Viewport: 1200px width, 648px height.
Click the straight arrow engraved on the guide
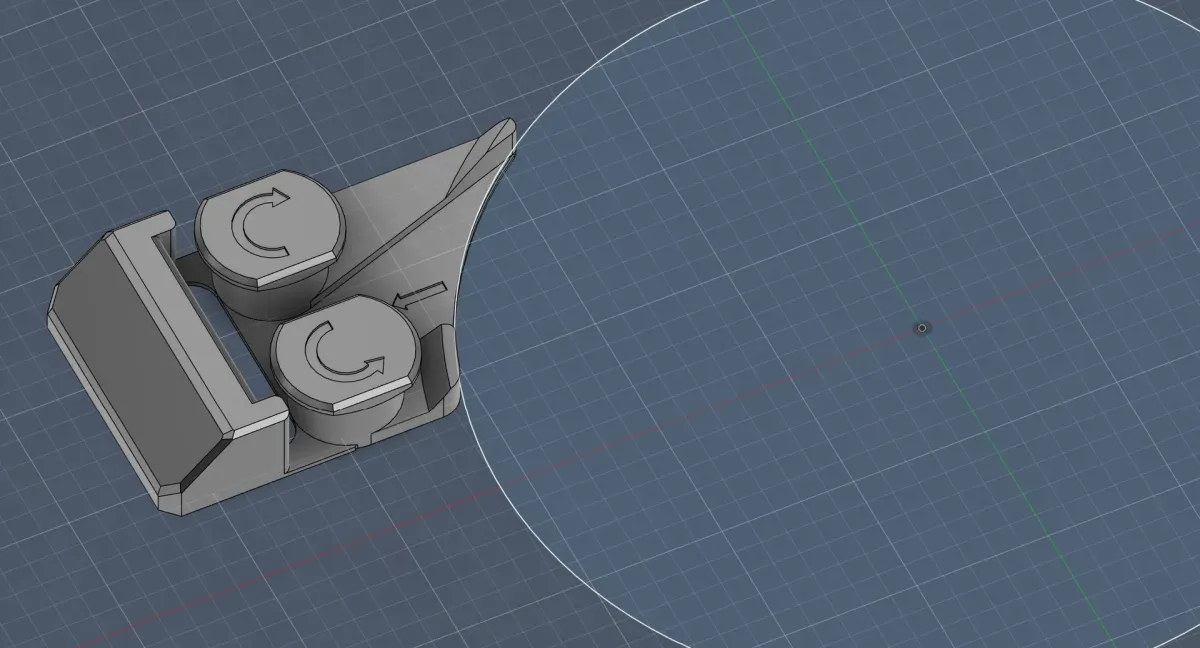(418, 293)
